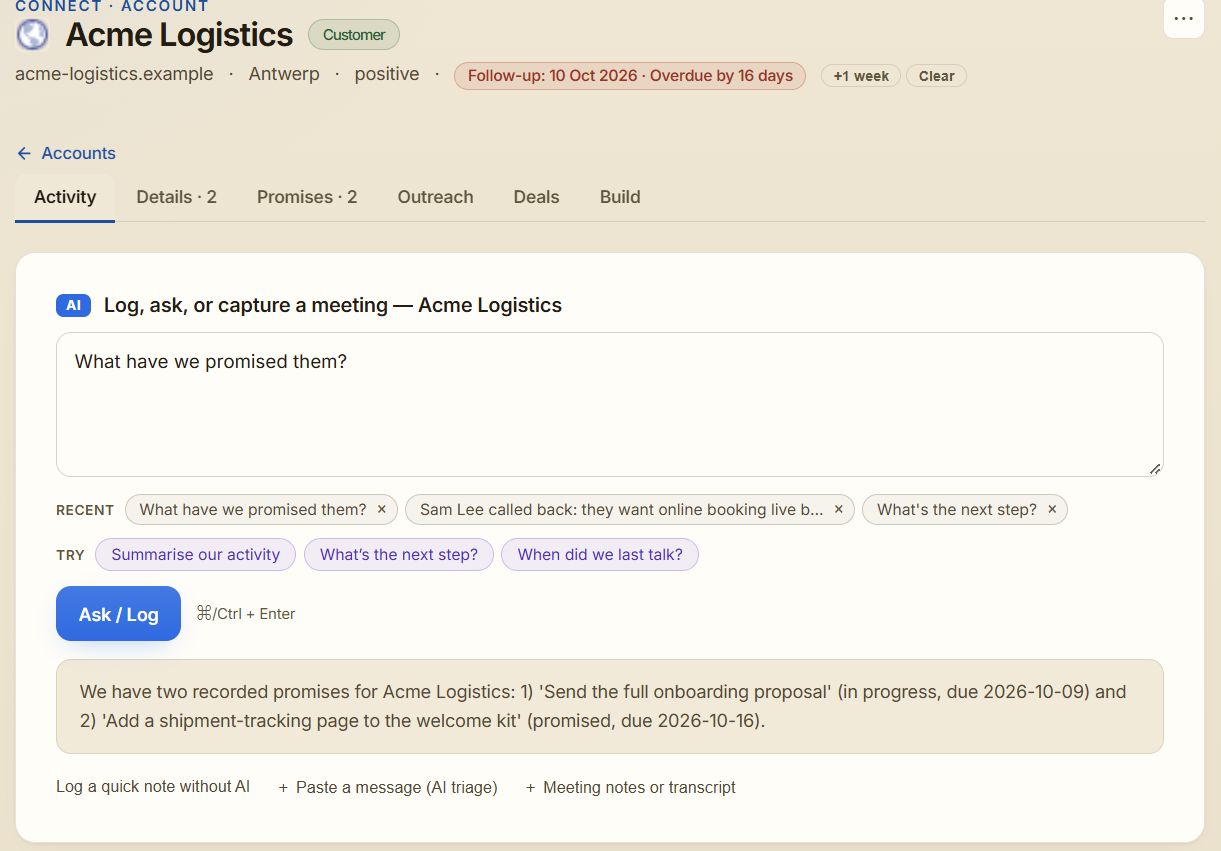Screen dimensions: 1221x851
Task: Click the AI answer about recorded promises
Action: click(610, 706)
